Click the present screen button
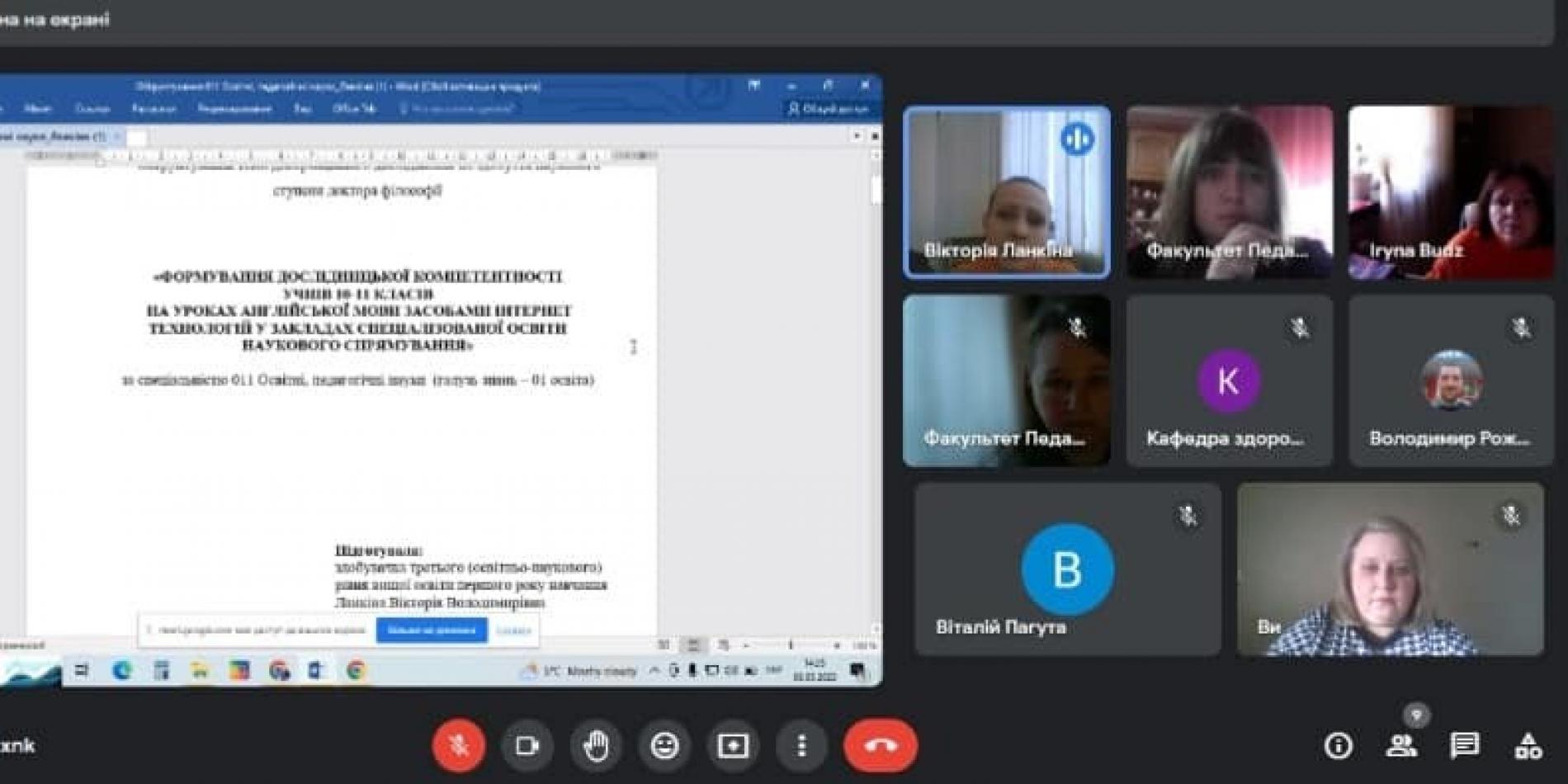The image size is (1568, 784). 733,746
